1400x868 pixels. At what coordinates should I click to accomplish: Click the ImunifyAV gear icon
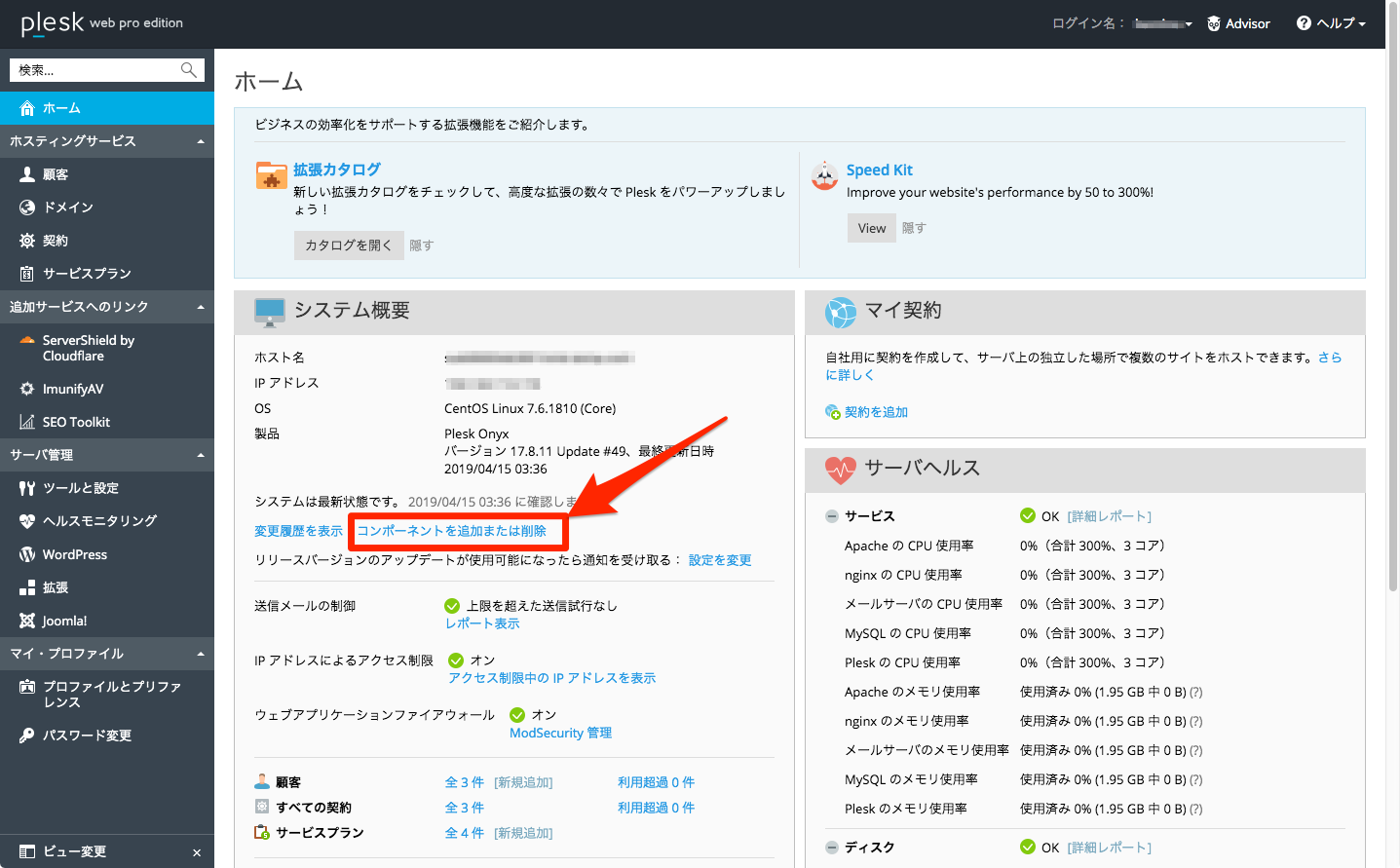(x=26, y=389)
